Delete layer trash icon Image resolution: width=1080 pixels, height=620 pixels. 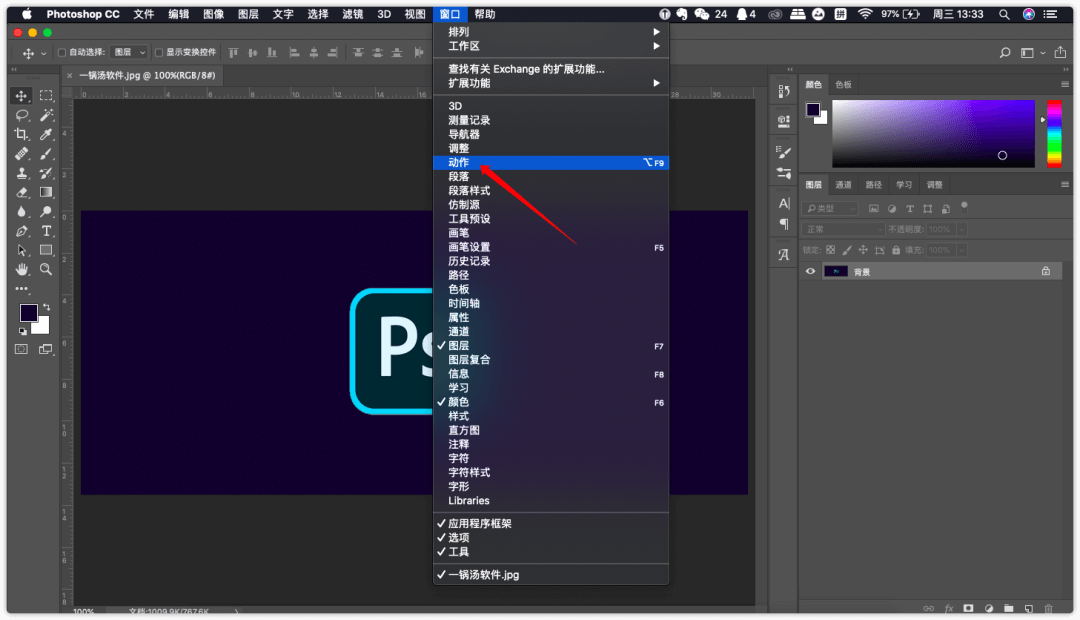tap(1048, 608)
